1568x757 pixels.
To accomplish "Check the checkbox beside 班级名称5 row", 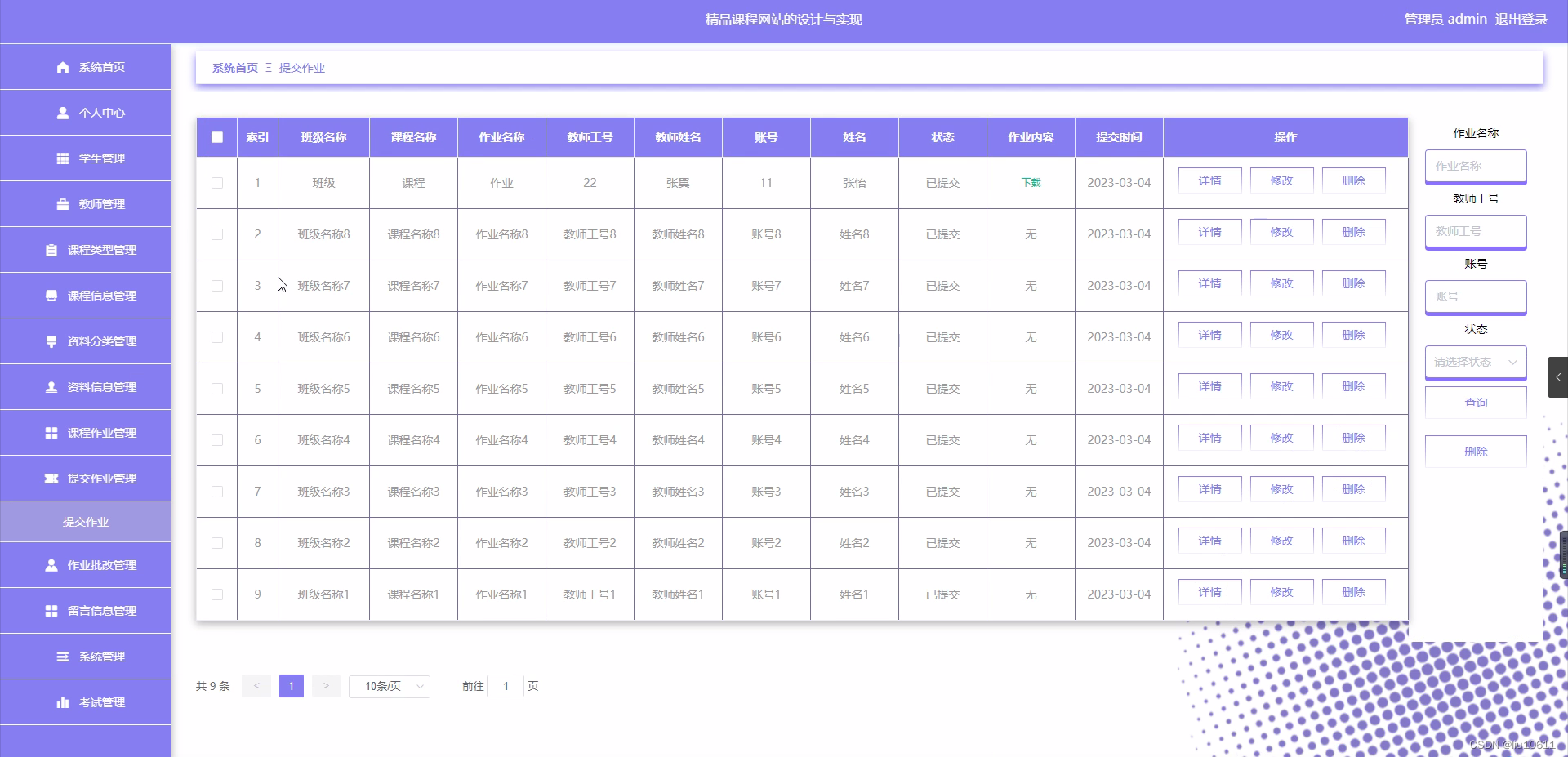I will pos(216,389).
